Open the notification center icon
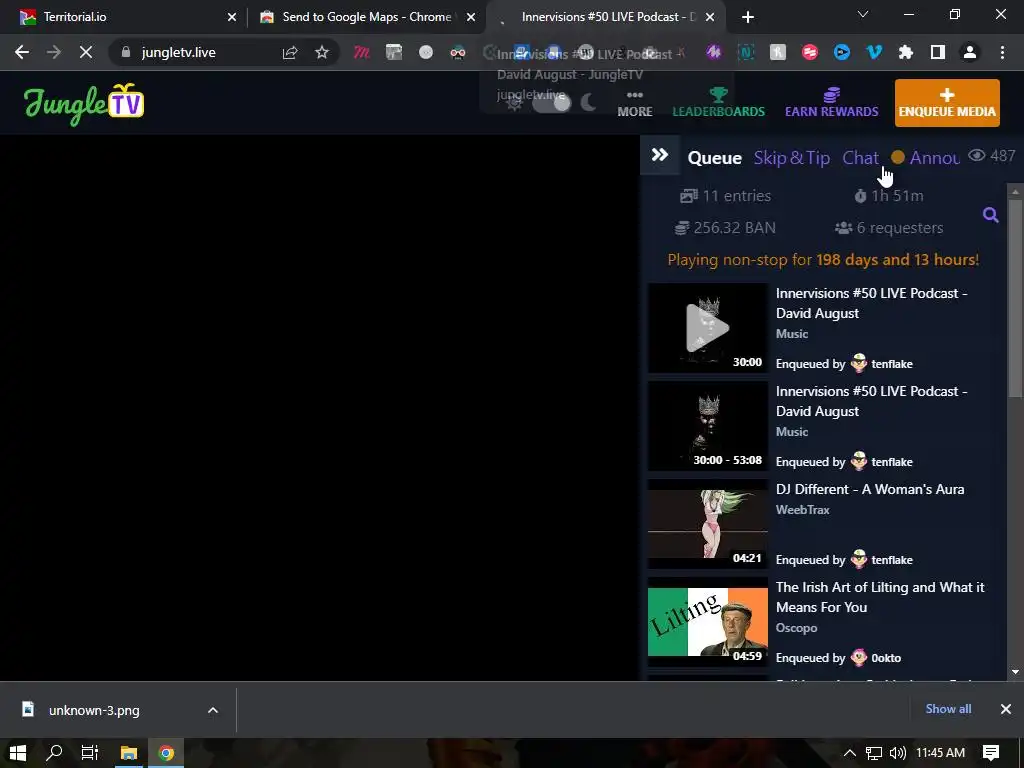Viewport: 1024px width, 768px height. point(991,753)
